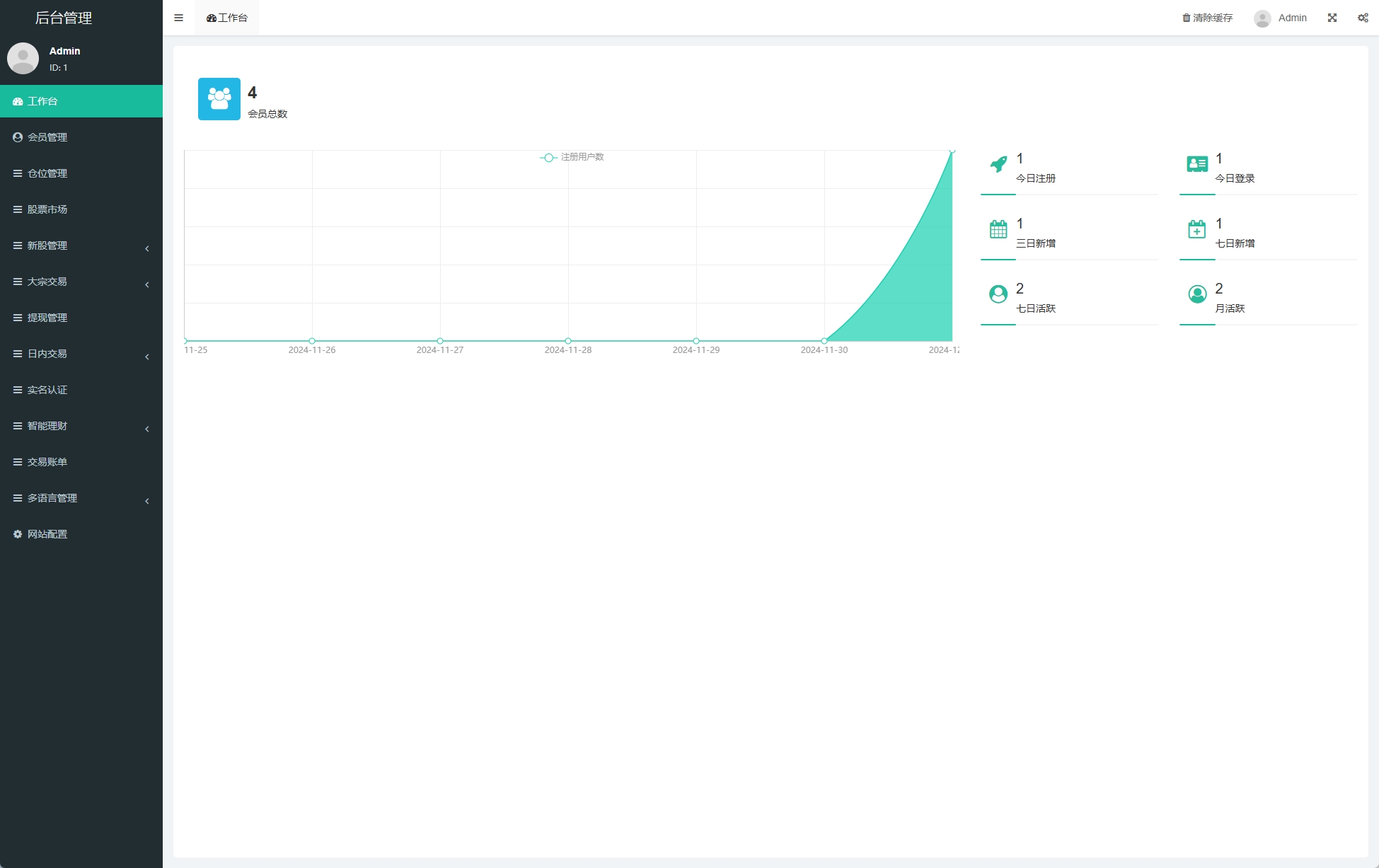
Task: Open the Admin user menu top-right
Action: (1281, 18)
